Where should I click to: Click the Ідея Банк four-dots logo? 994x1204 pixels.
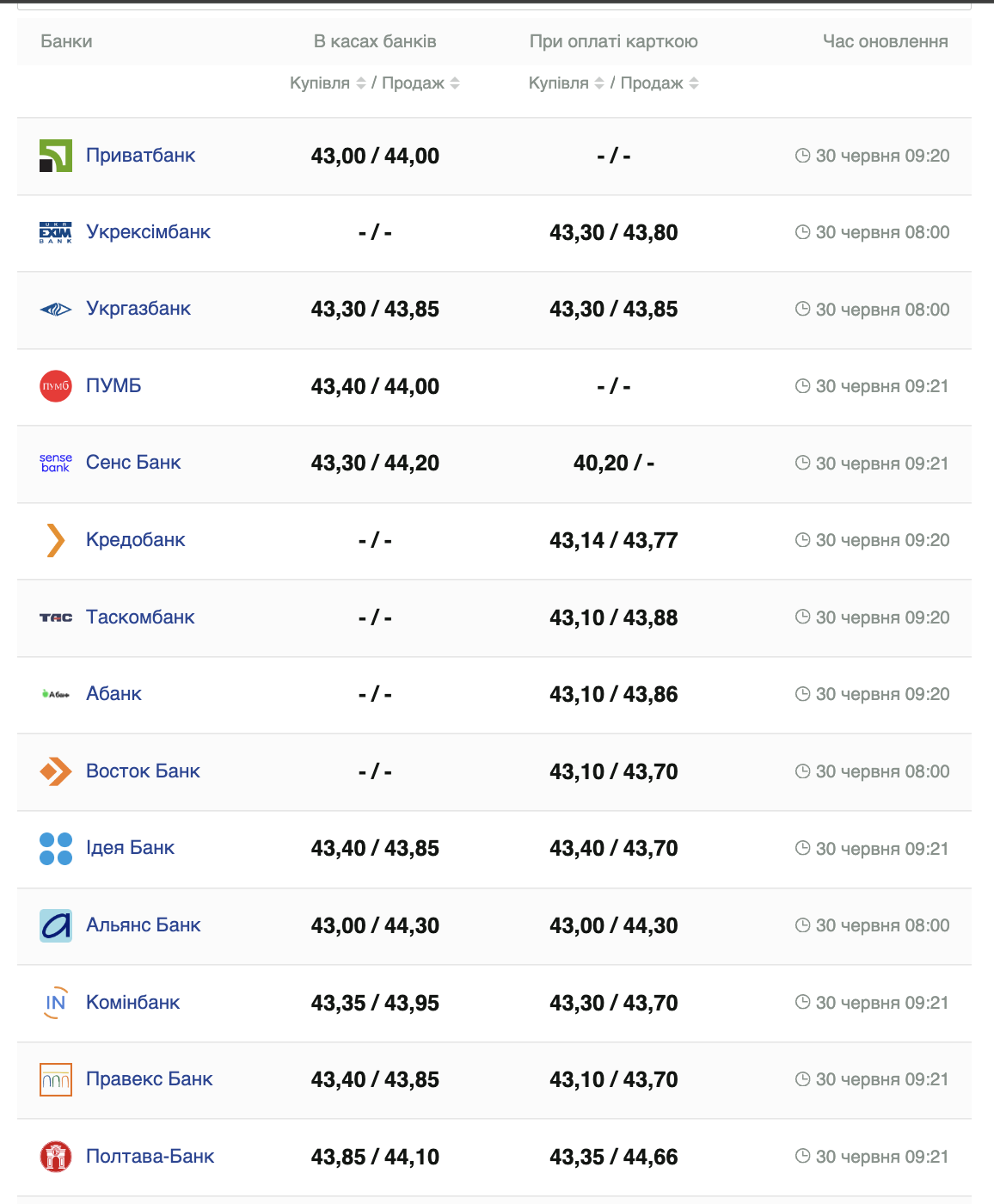[56, 848]
